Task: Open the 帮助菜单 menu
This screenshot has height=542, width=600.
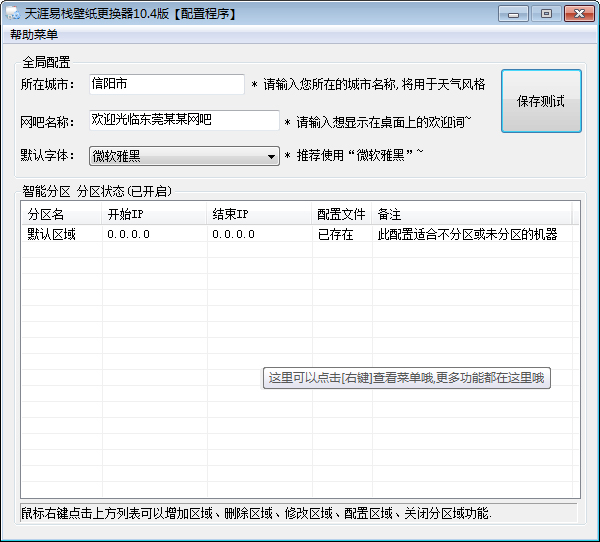Action: pos(34,34)
